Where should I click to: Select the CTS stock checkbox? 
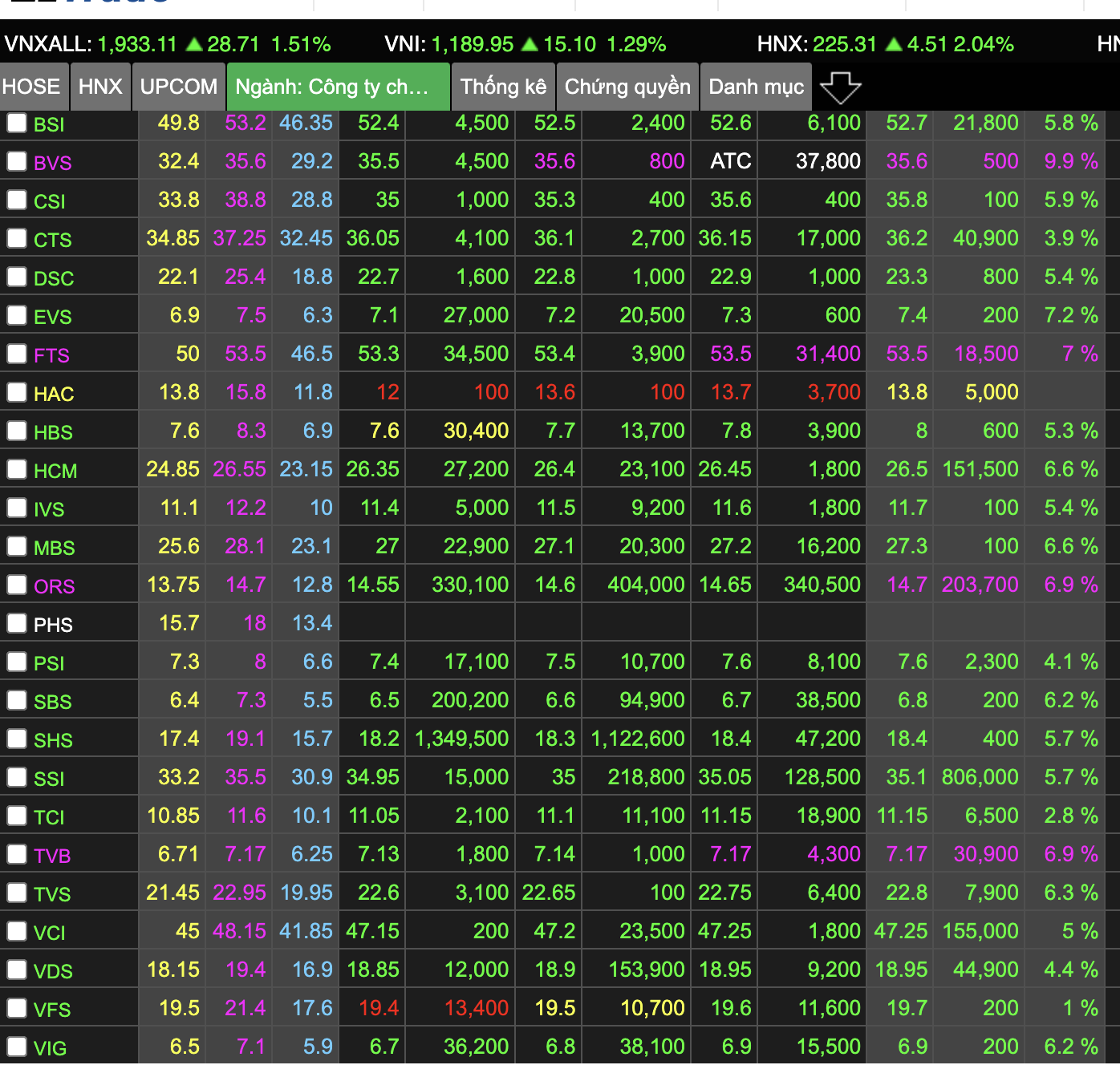(17, 238)
